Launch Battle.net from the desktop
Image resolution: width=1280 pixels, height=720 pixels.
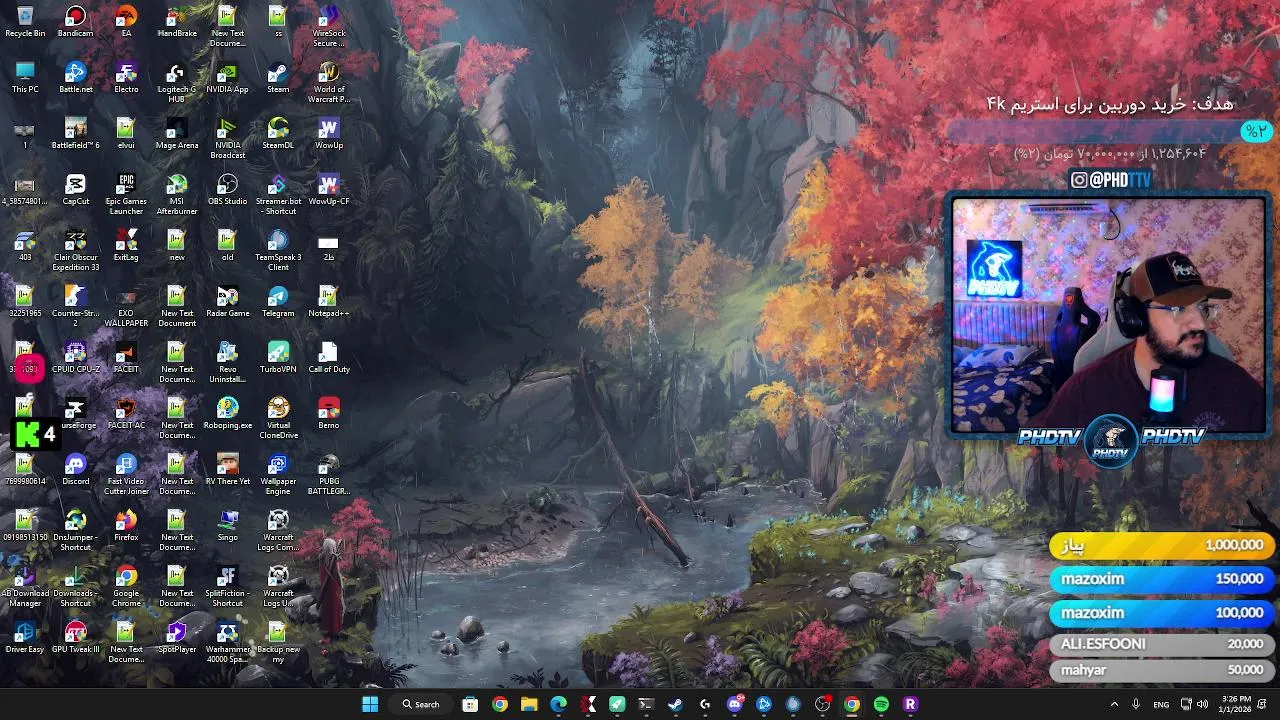76,78
